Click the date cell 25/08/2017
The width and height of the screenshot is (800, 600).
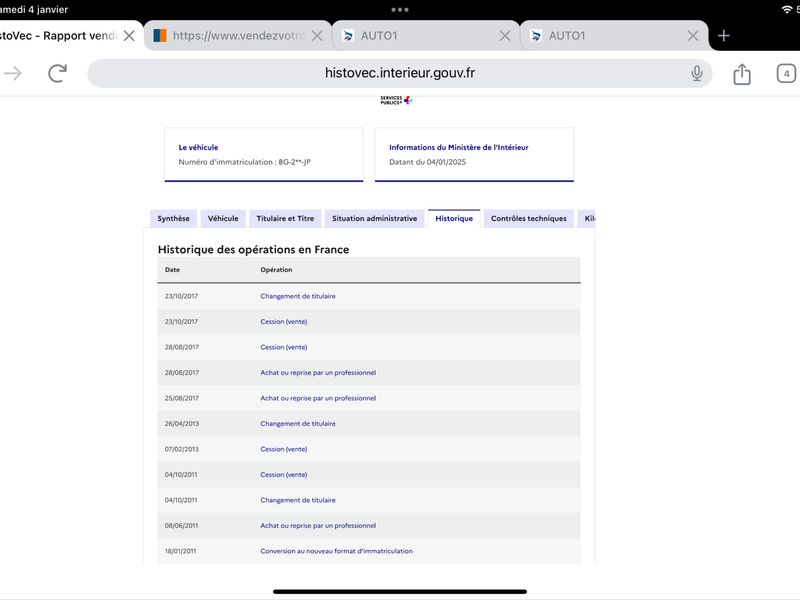(182, 398)
